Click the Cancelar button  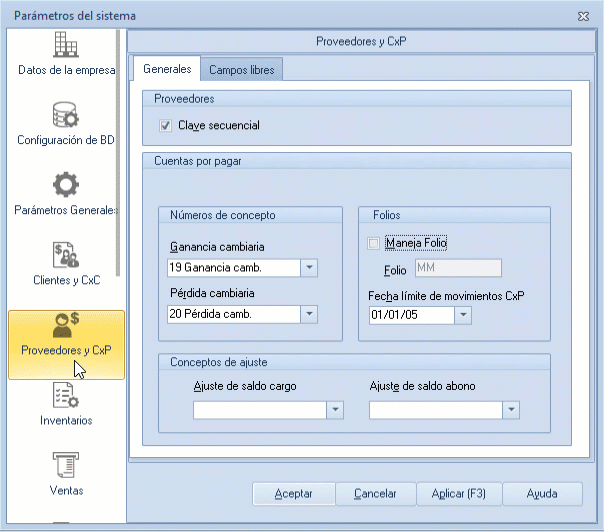click(x=375, y=494)
